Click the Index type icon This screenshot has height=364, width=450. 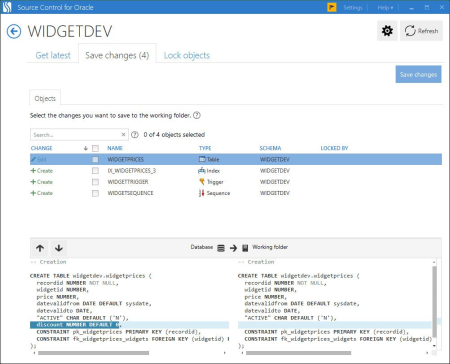click(x=202, y=170)
